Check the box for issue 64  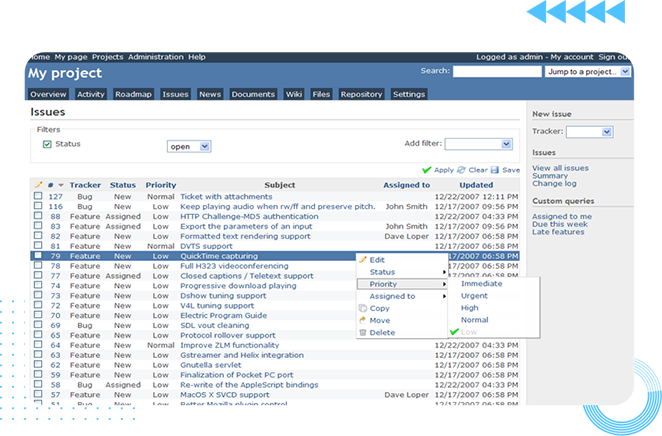[x=38, y=344]
